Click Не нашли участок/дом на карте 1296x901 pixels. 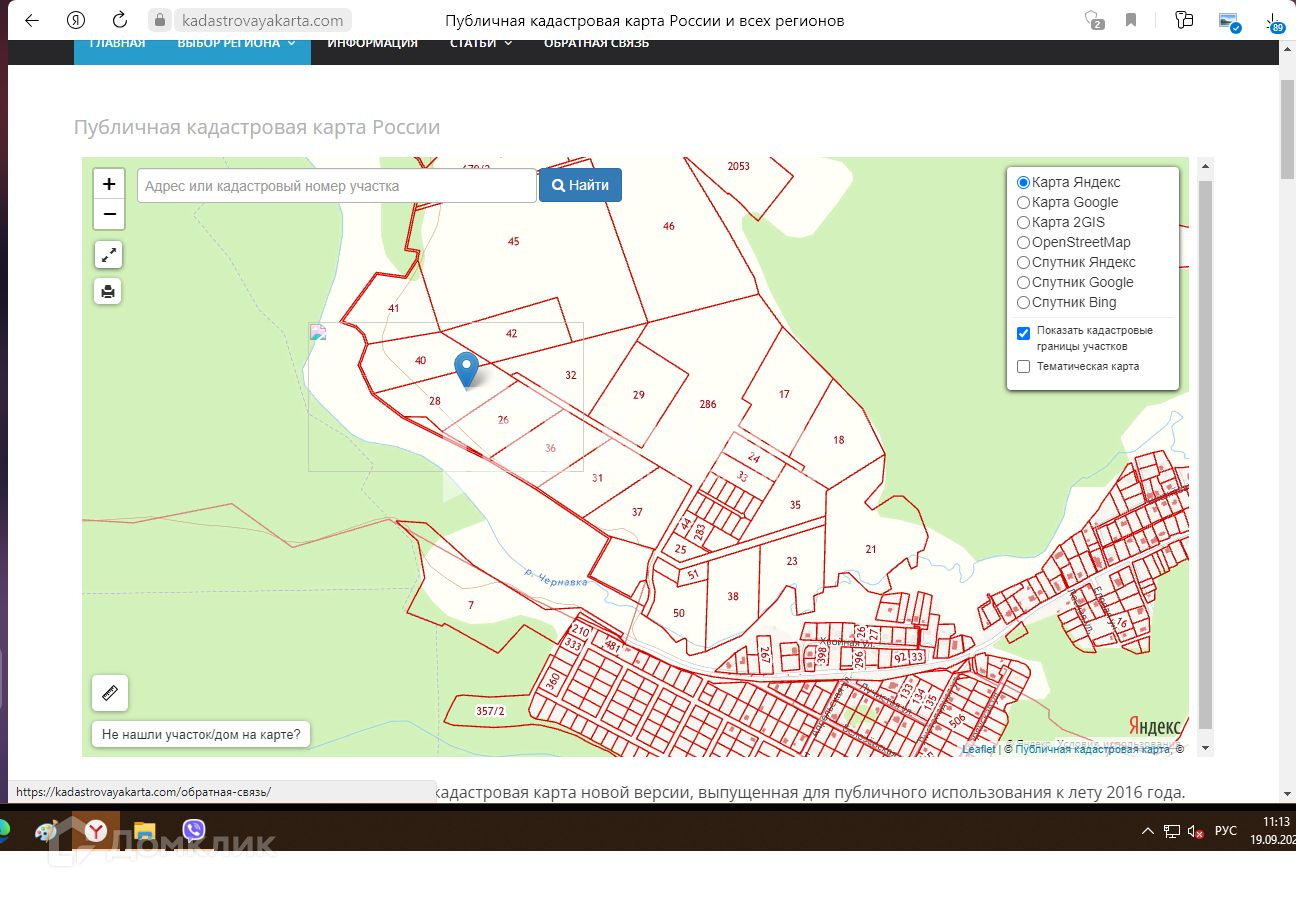[x=200, y=734]
